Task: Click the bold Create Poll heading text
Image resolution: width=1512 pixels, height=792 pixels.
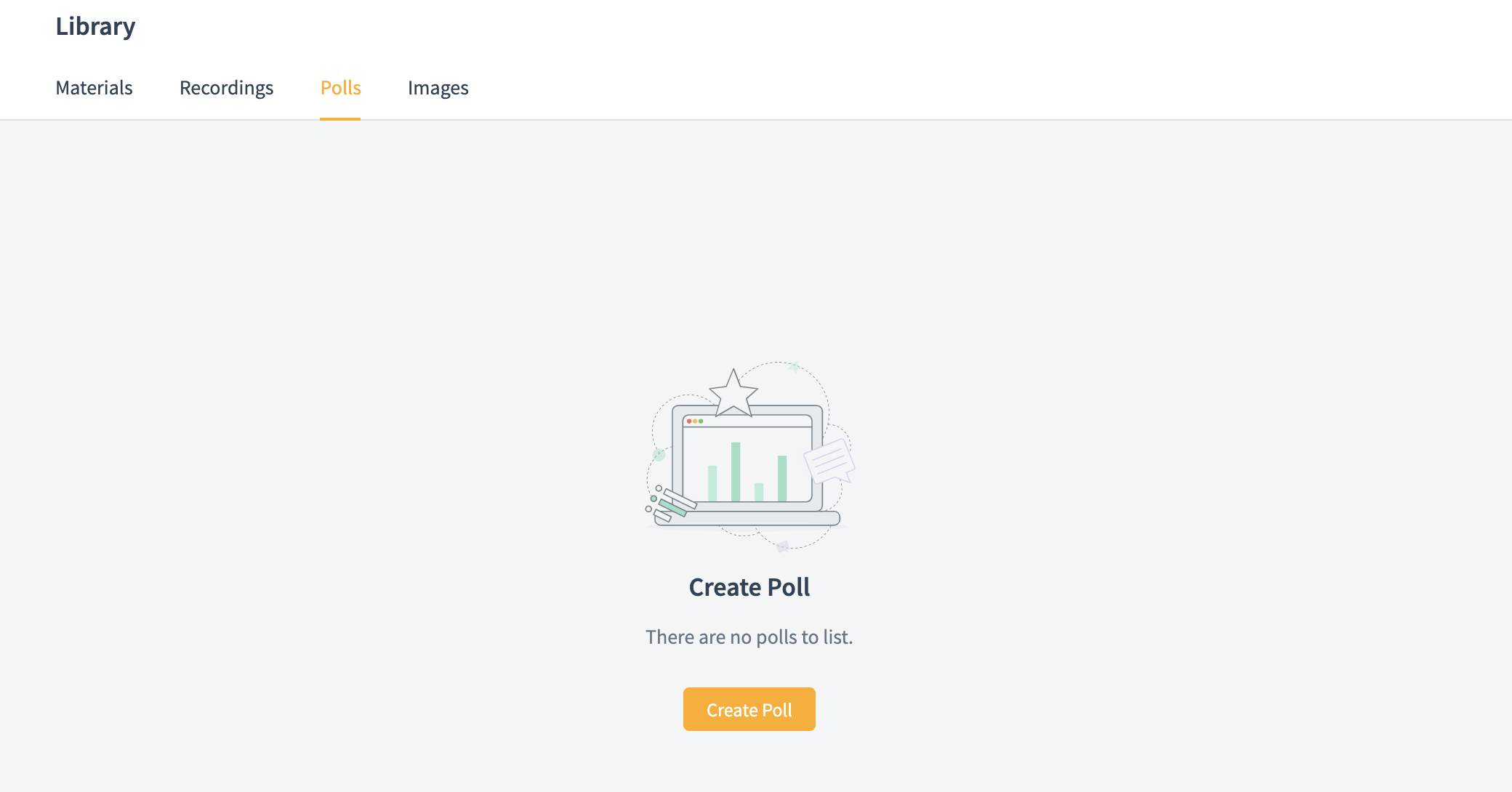Action: [x=749, y=587]
